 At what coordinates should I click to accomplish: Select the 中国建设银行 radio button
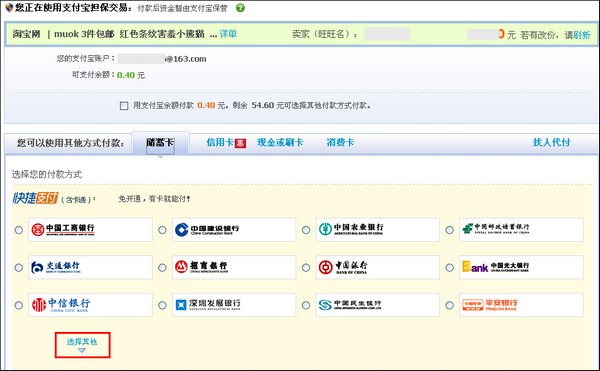(162, 230)
